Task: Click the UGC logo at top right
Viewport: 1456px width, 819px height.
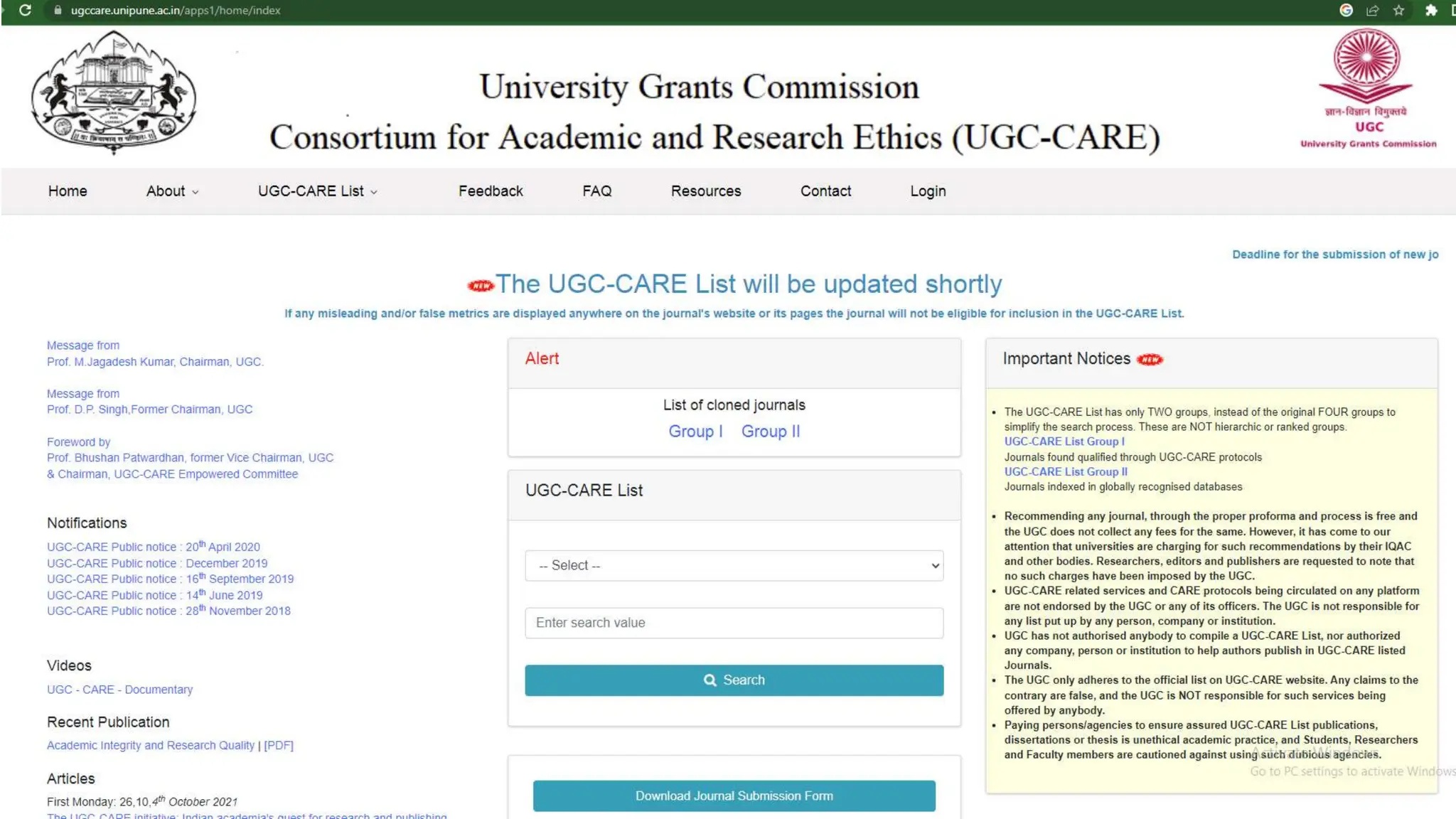Action: pos(1367,89)
